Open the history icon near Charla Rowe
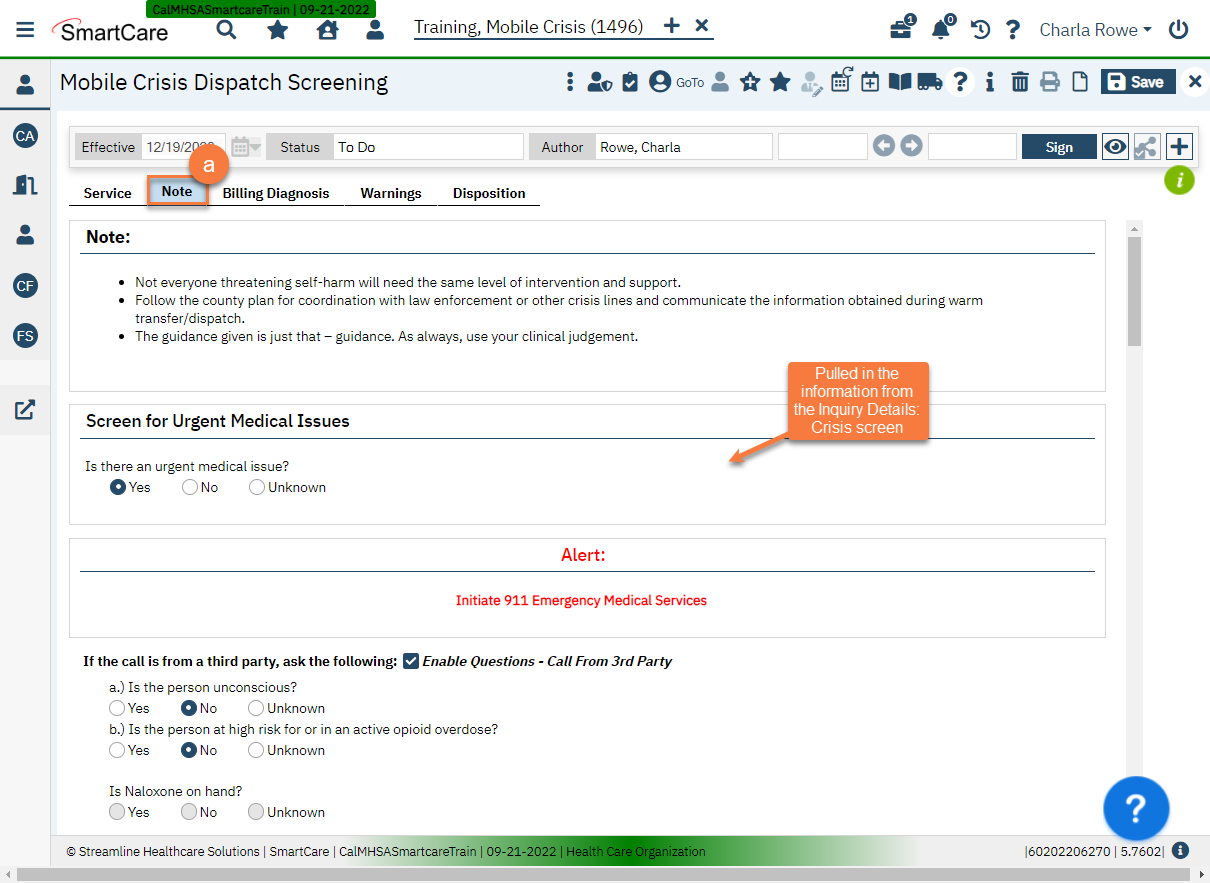 (x=979, y=30)
